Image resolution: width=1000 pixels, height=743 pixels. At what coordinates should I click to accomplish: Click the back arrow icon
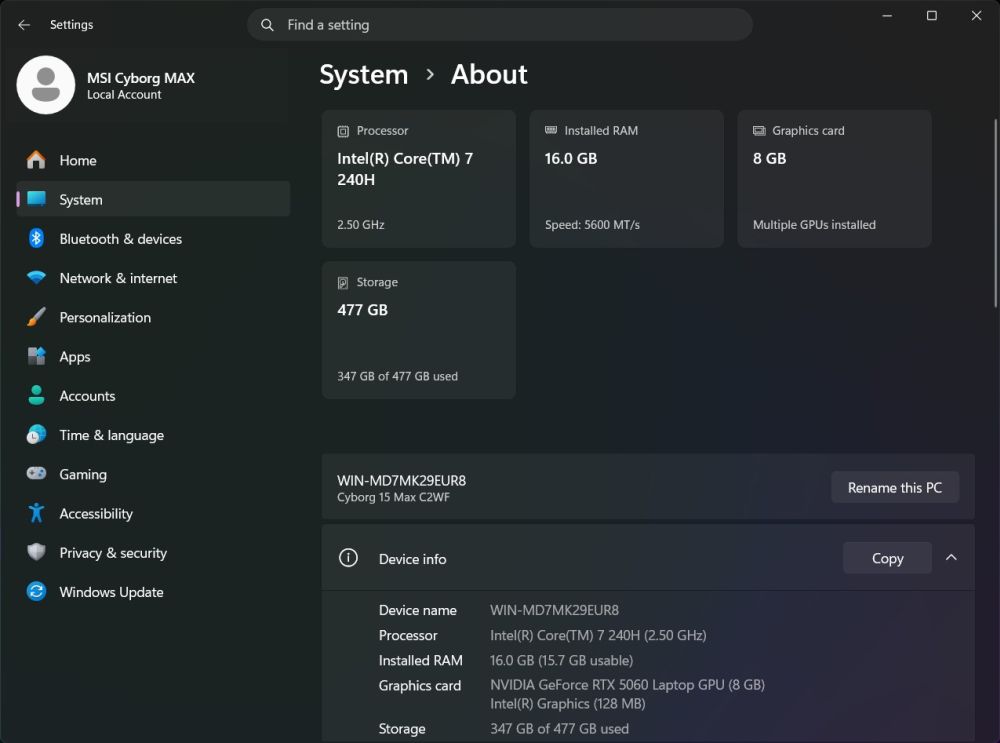24,25
